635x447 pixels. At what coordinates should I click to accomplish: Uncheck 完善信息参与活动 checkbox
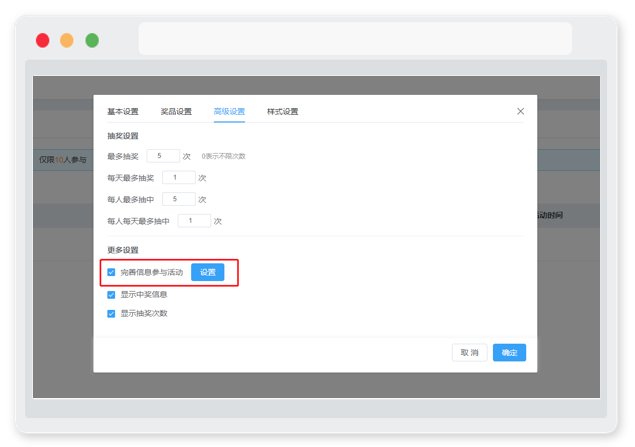(111, 272)
